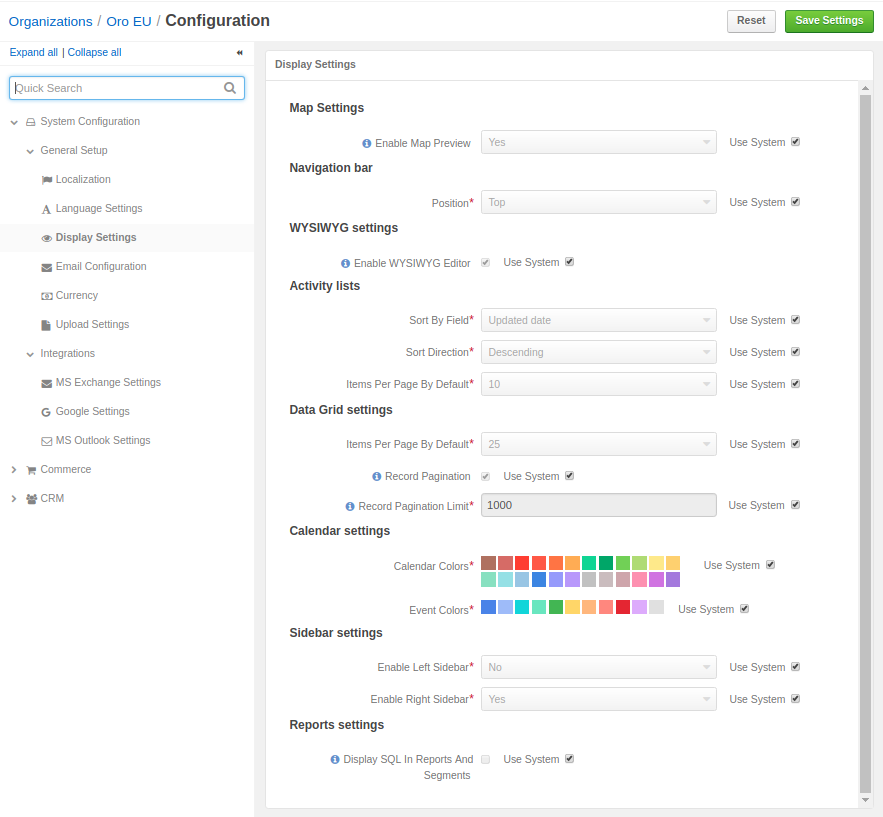Click info icon beside Enable Map Preview
The height and width of the screenshot is (817, 883).
point(367,144)
